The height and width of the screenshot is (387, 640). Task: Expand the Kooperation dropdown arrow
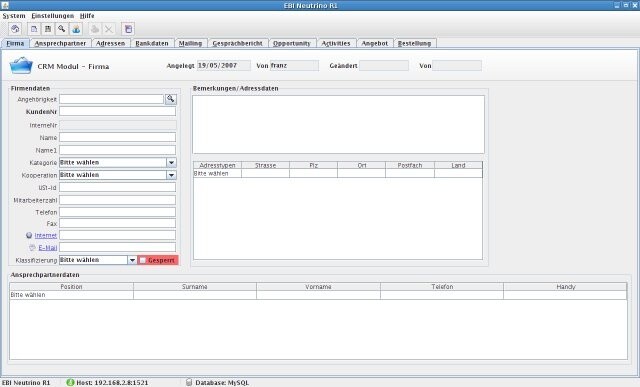tap(171, 175)
